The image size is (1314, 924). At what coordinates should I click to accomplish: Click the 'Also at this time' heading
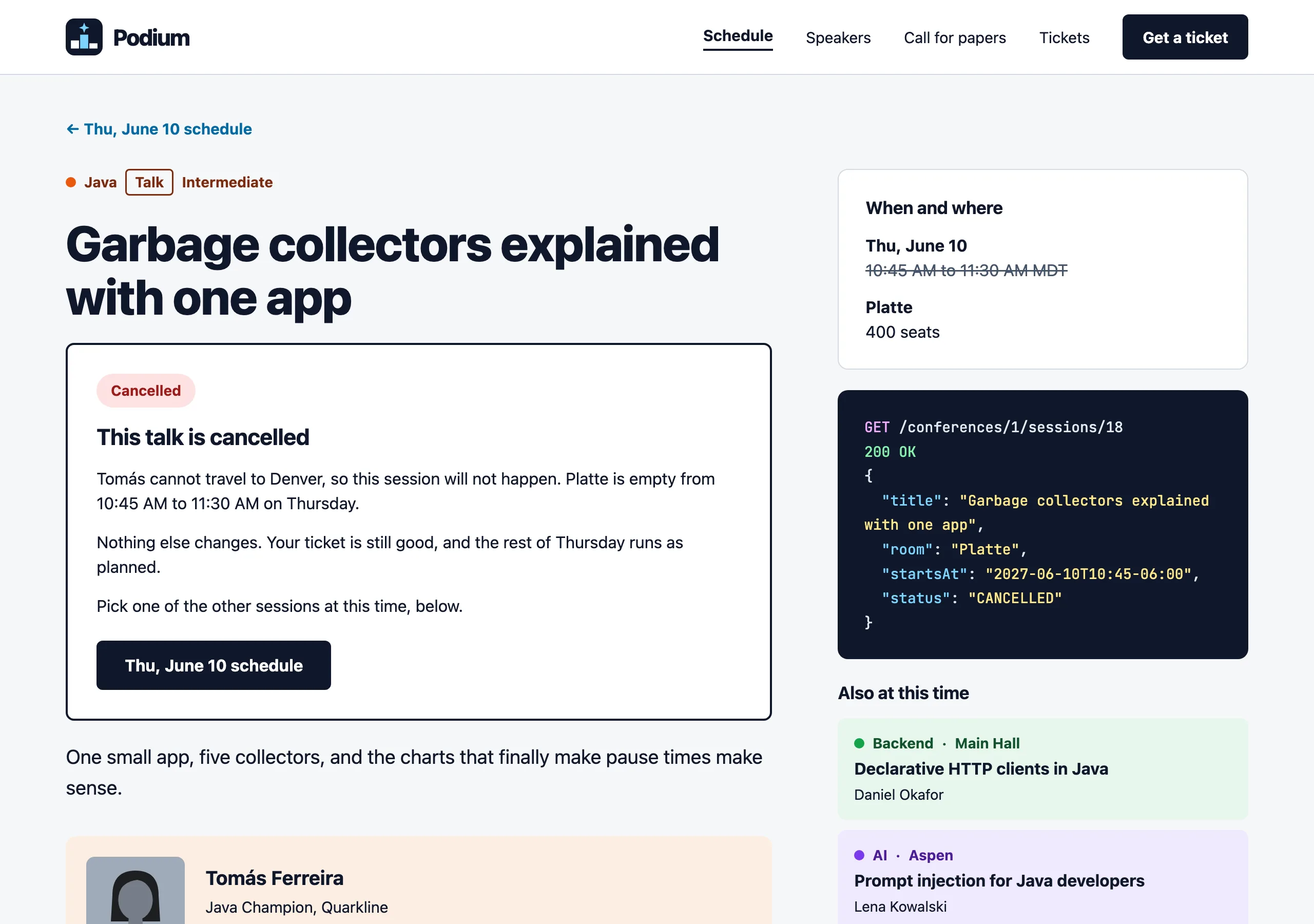tap(903, 694)
